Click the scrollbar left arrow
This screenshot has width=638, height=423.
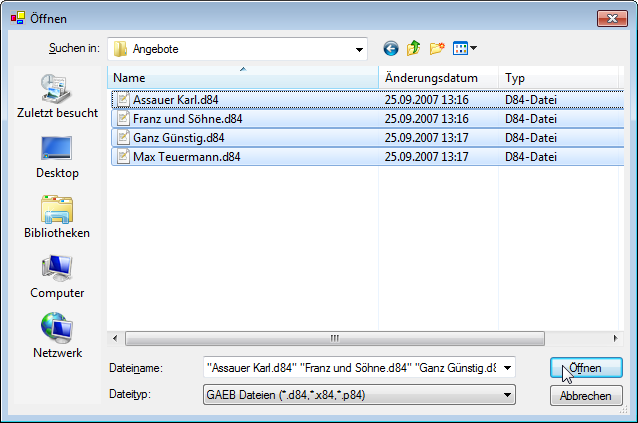coord(116,338)
